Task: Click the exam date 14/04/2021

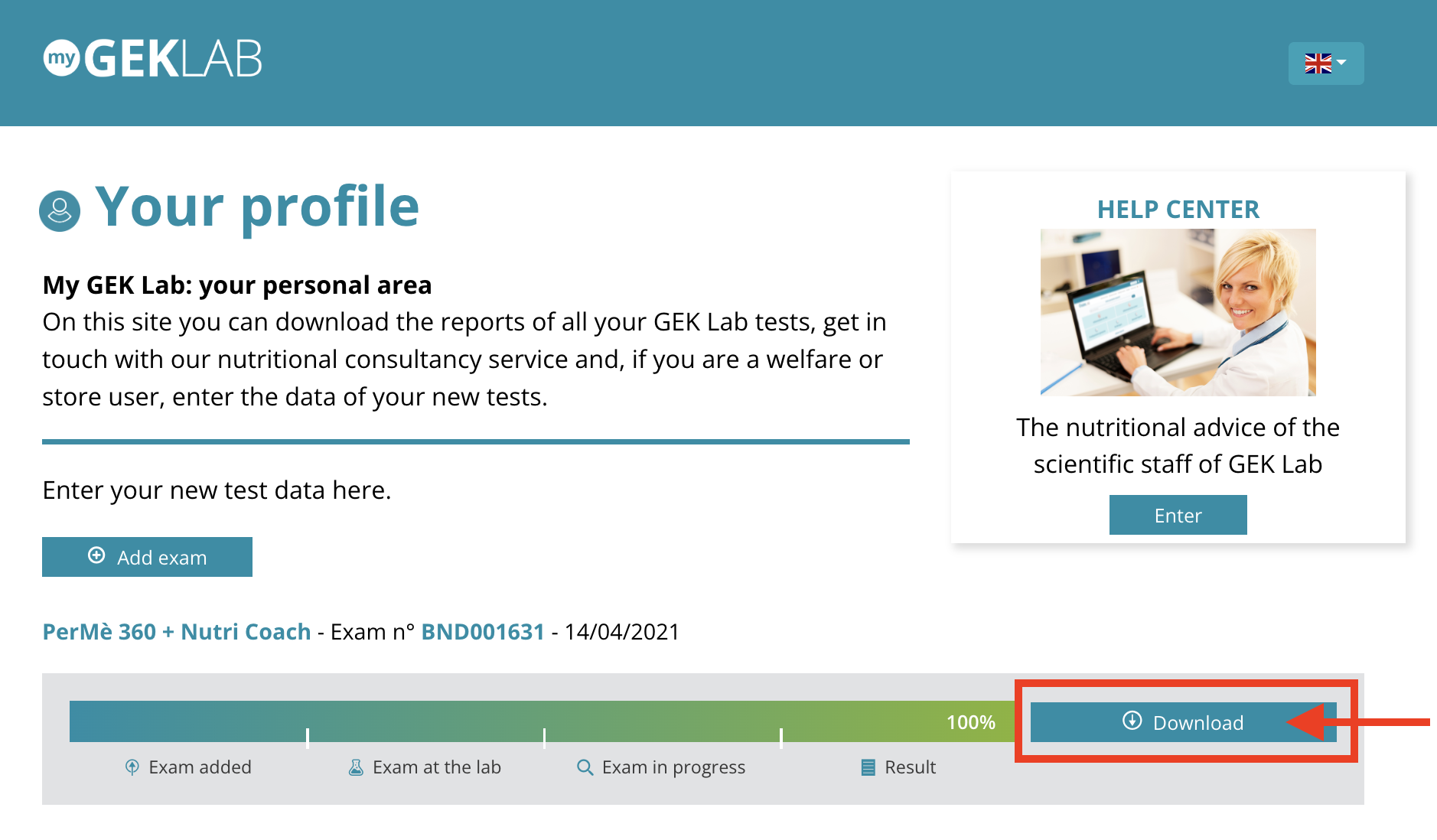Action: pyautogui.click(x=622, y=632)
